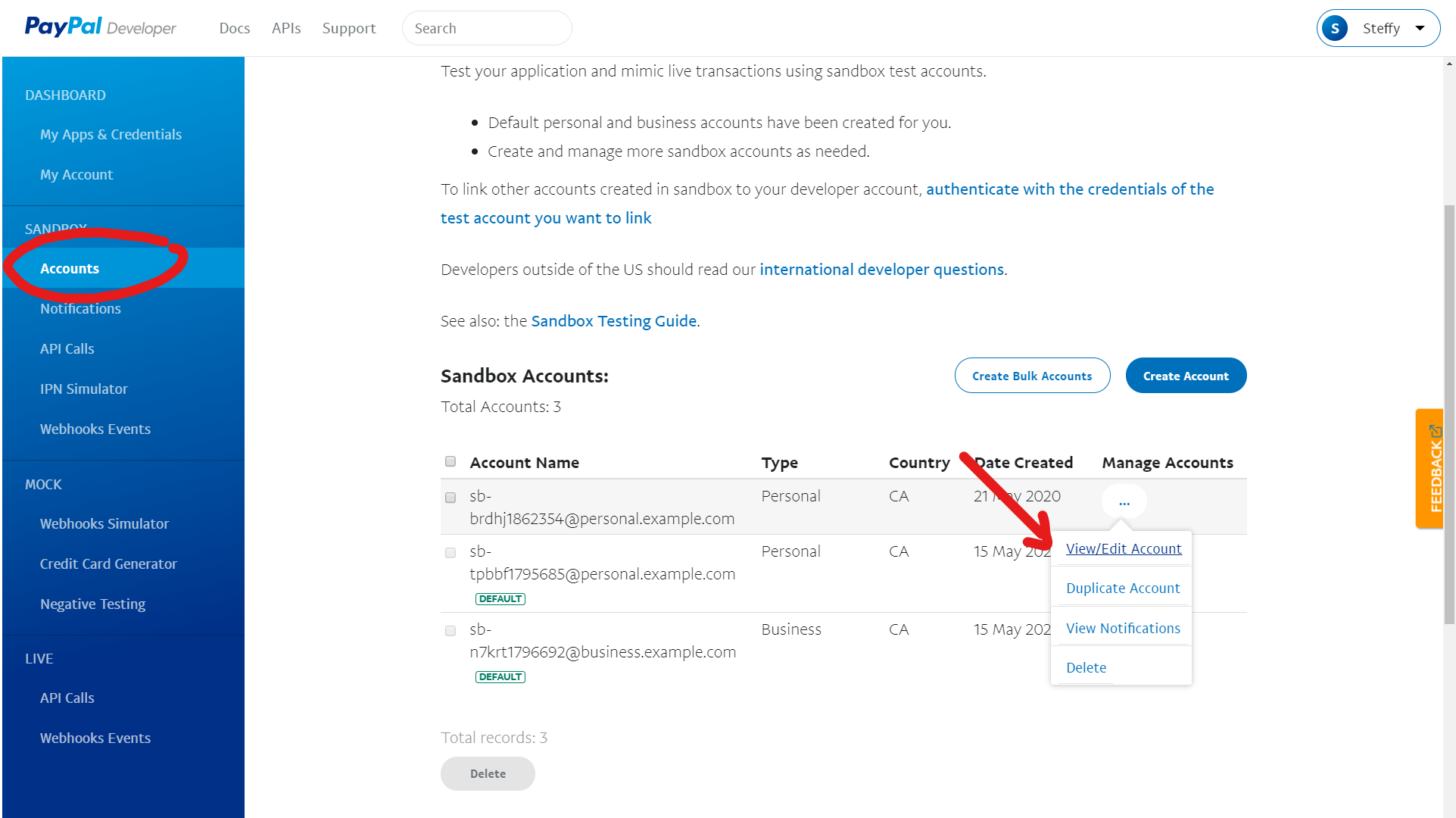Click the ellipsis Manage Accounts icon

[1124, 501]
